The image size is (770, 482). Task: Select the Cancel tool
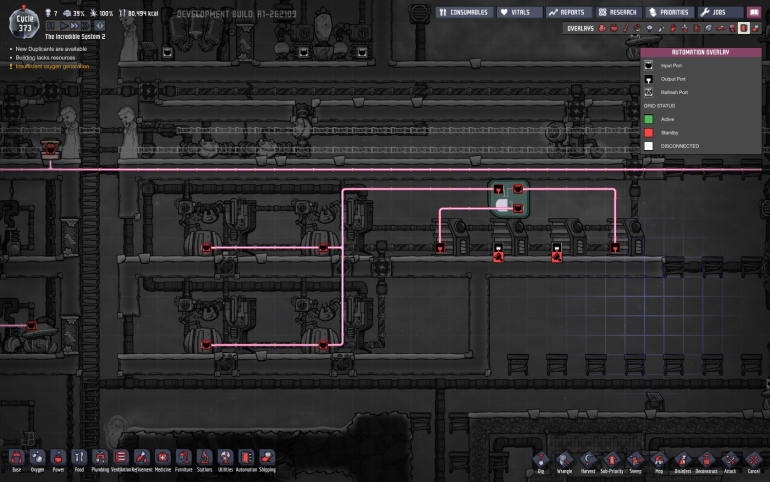754,460
